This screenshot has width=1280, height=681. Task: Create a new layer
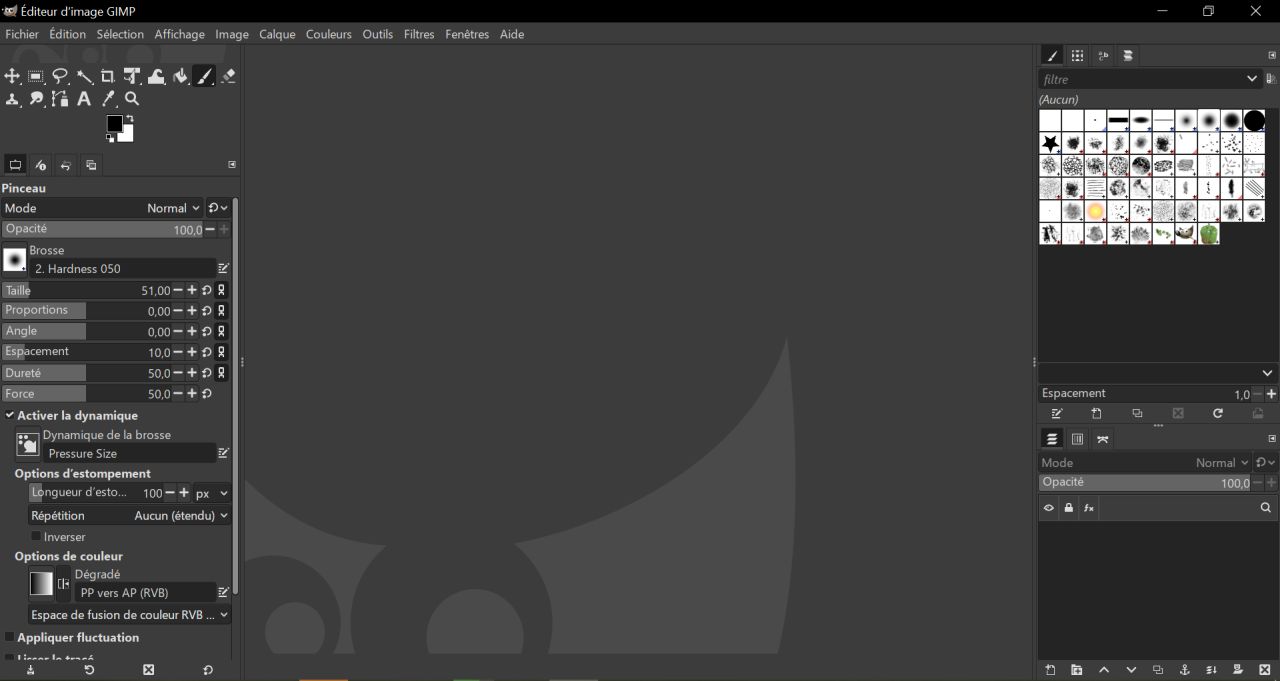click(x=1051, y=670)
